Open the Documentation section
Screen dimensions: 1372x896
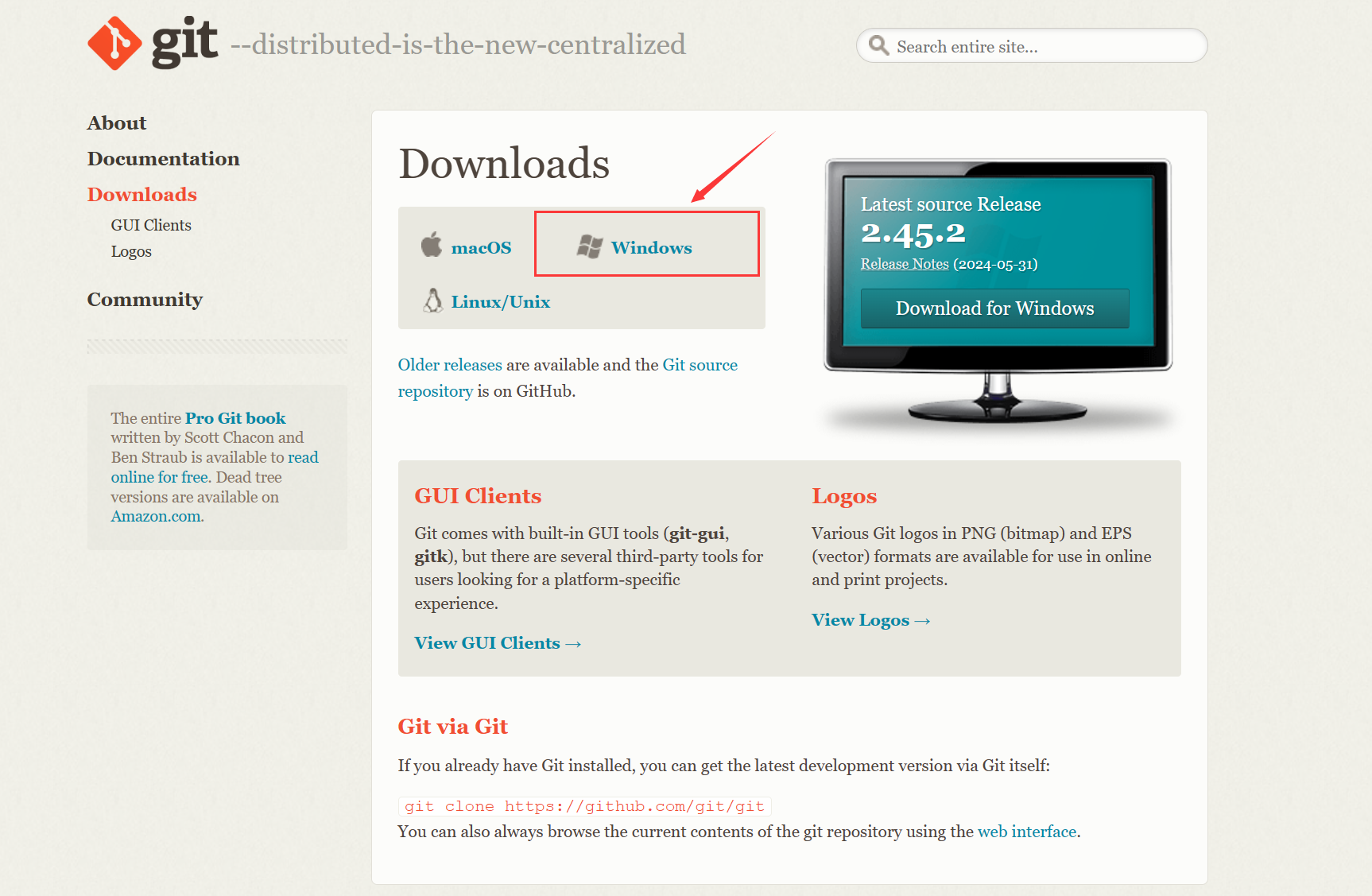pyautogui.click(x=163, y=159)
